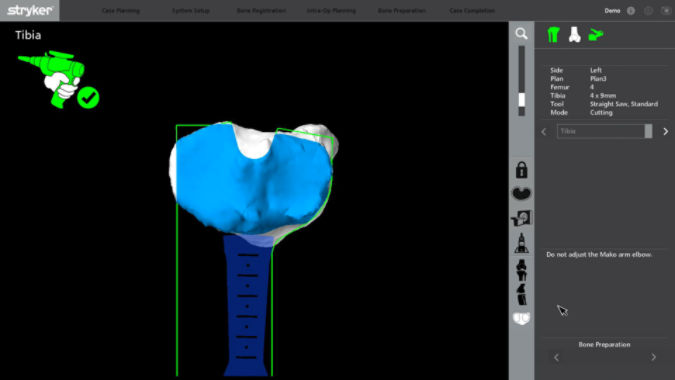Viewport: 675px width, 380px height.
Task: Click 'Do not adjust the Mako arm elbow' message
Action: (x=599, y=255)
